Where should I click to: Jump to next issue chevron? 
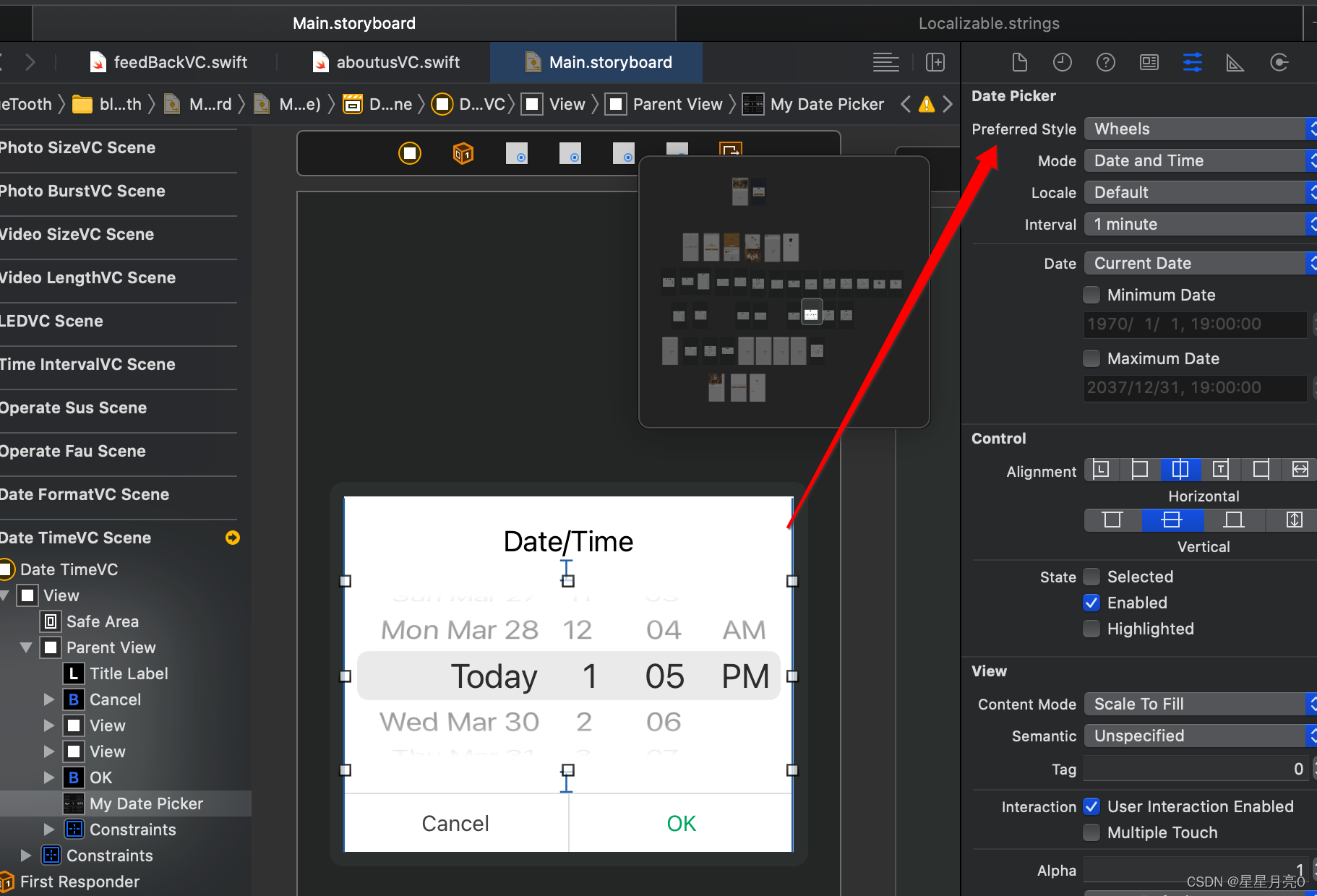[x=948, y=105]
